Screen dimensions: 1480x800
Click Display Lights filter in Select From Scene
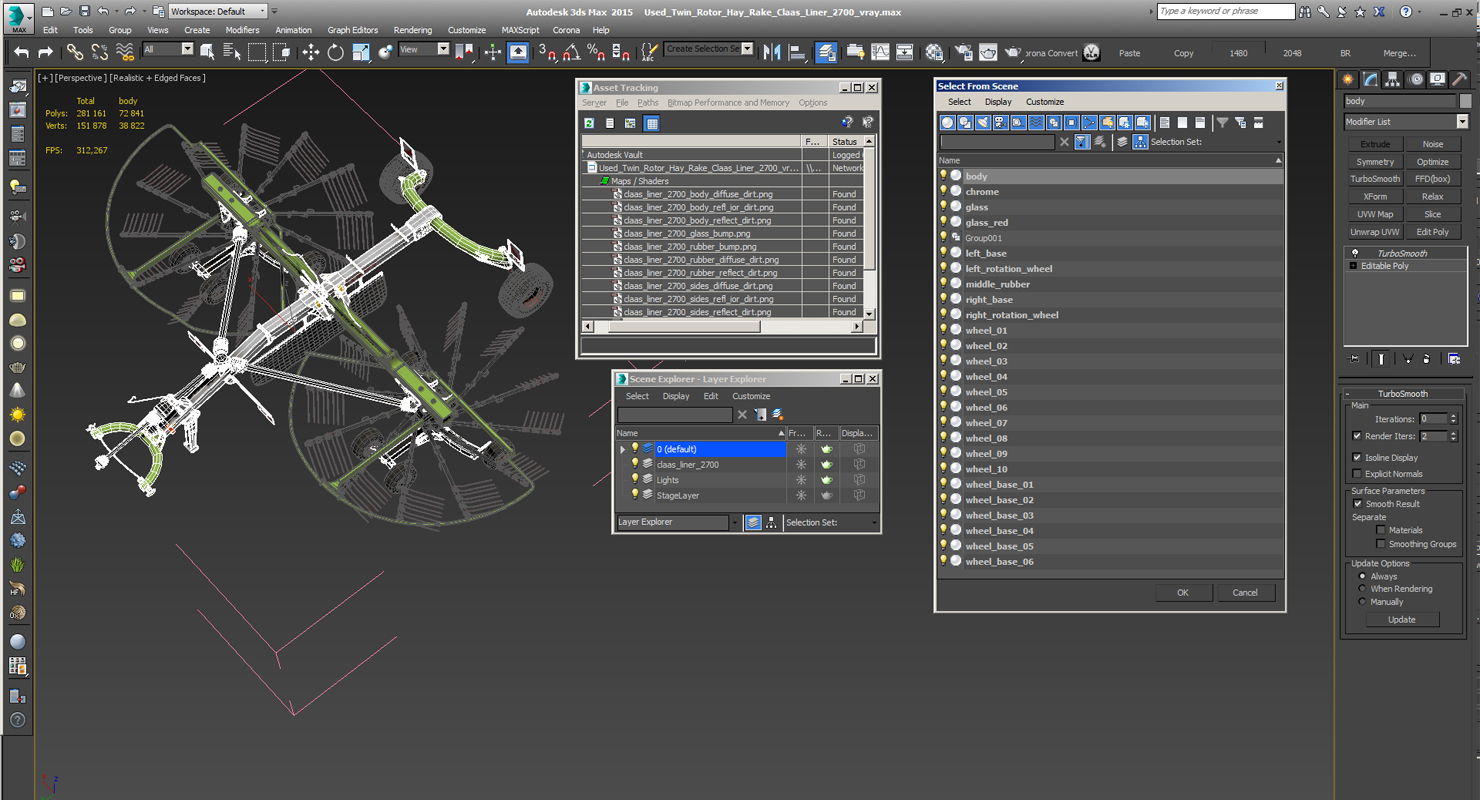pyautogui.click(x=983, y=122)
